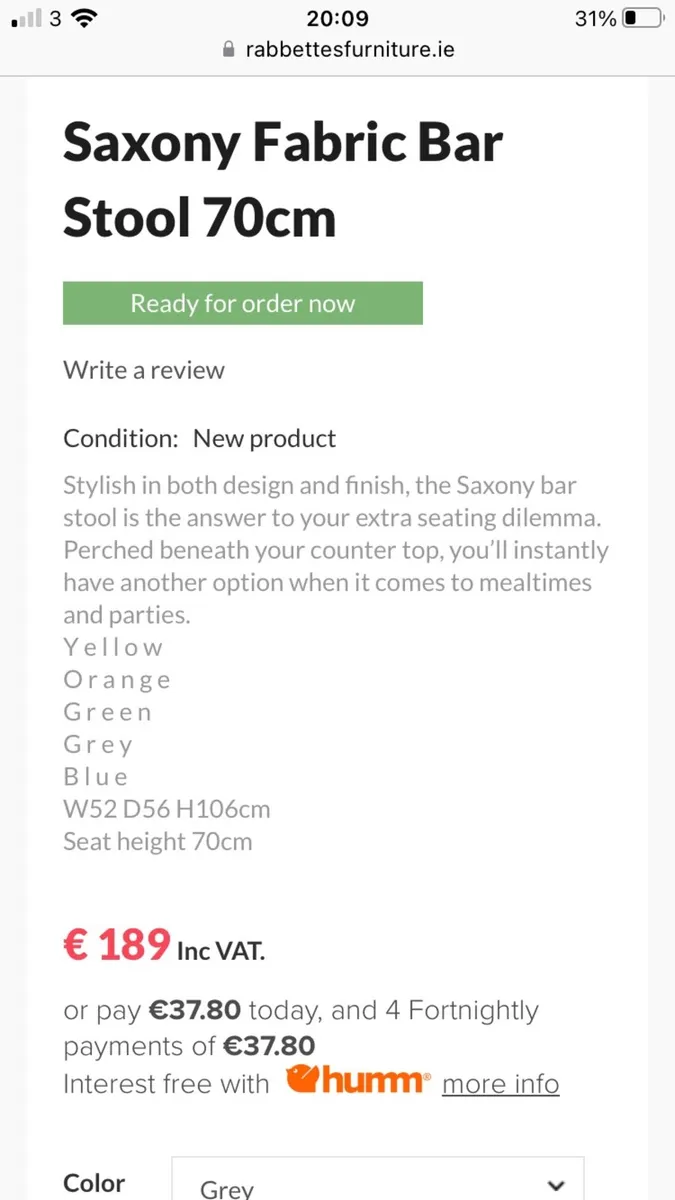Tap the 31% battery percentage indicator

click(x=597, y=17)
